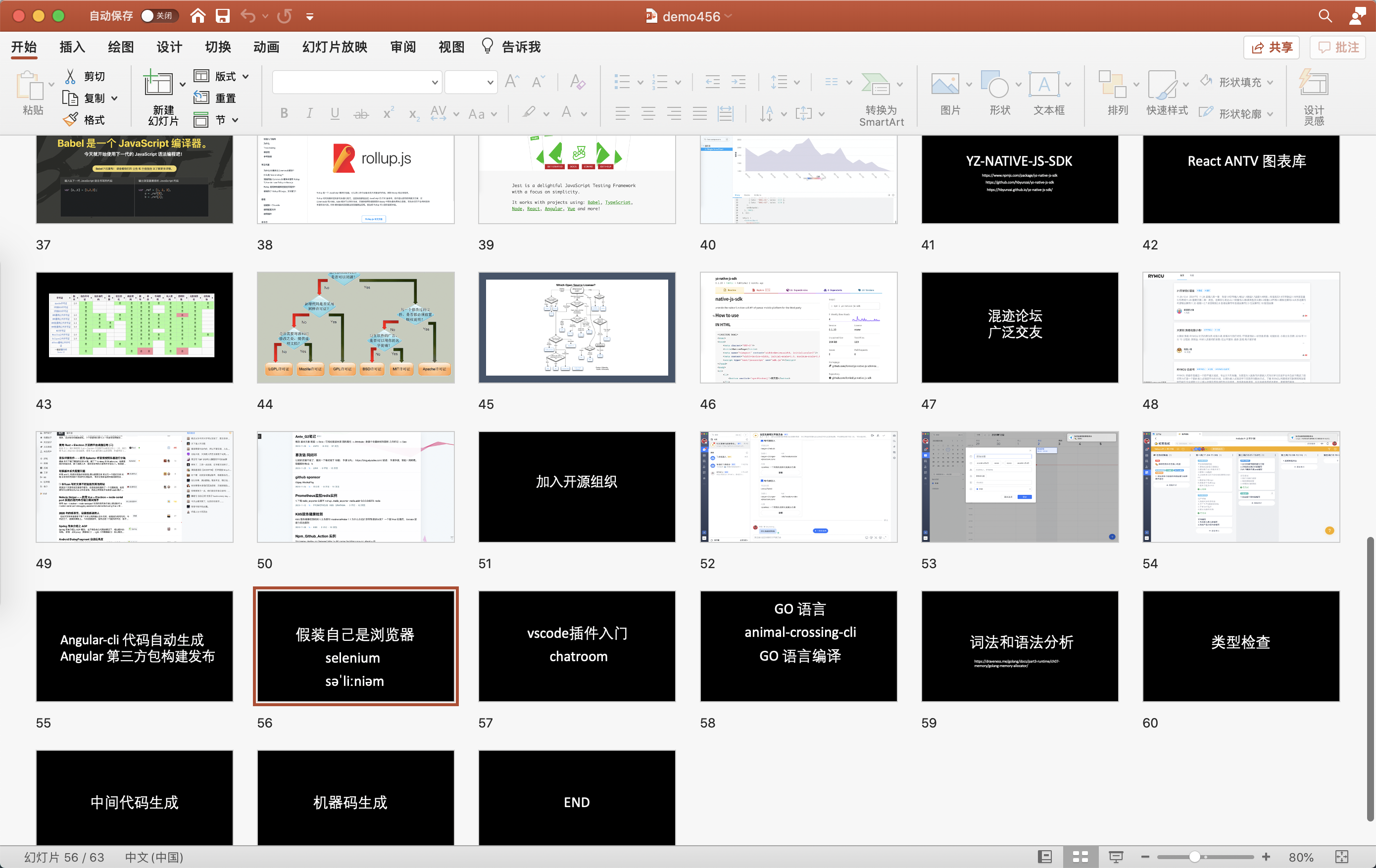Click the Share (共享) button

[x=1272, y=47]
